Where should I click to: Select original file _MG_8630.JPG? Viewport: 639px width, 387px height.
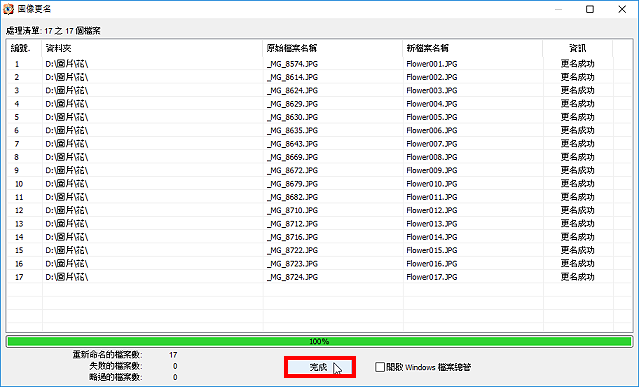point(292,117)
